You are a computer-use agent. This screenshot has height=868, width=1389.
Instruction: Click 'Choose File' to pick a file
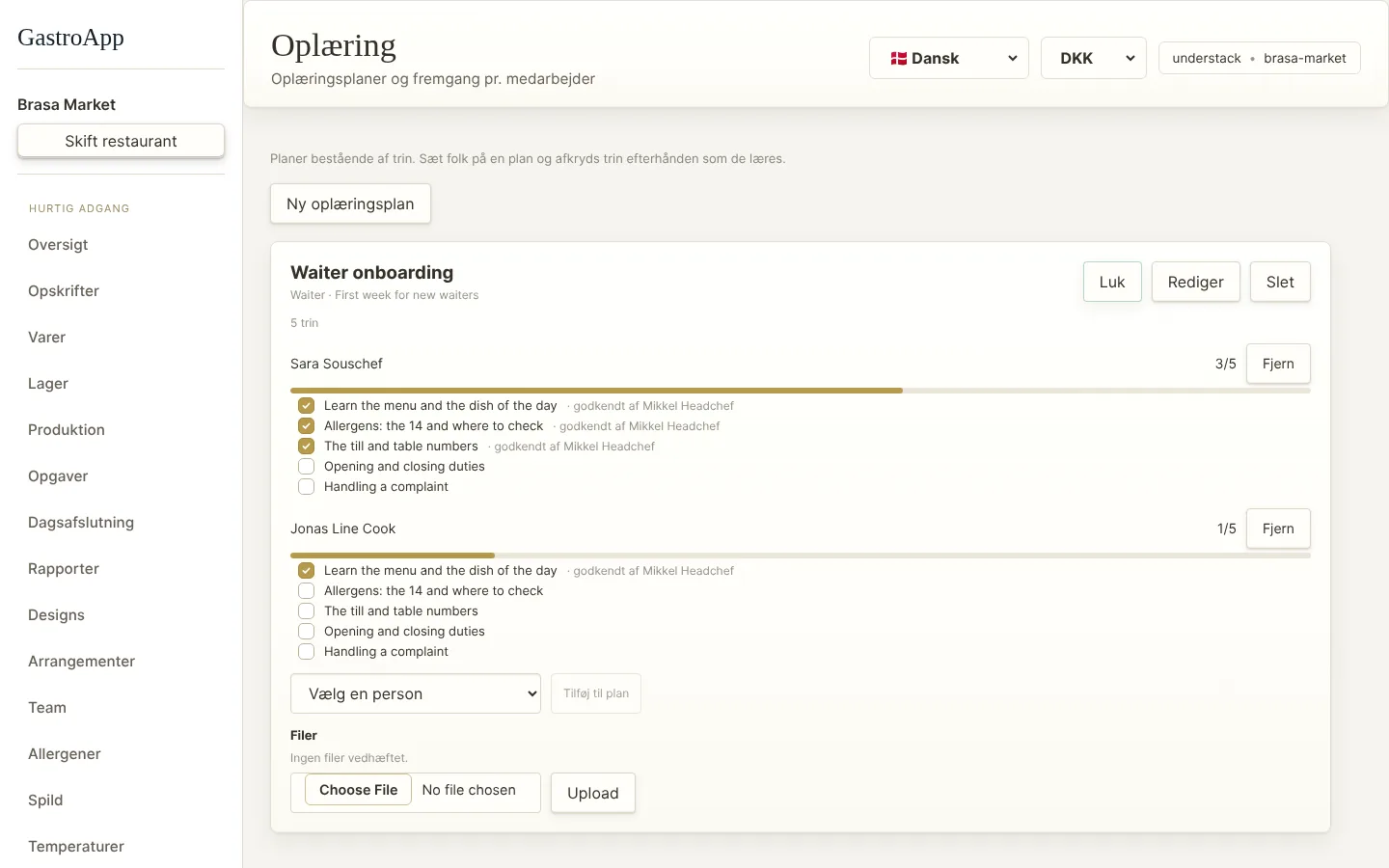(359, 790)
